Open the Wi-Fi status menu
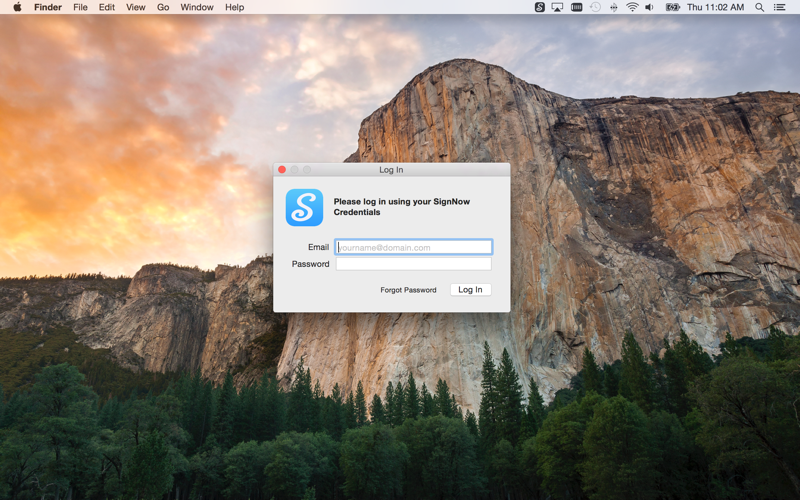 point(632,7)
